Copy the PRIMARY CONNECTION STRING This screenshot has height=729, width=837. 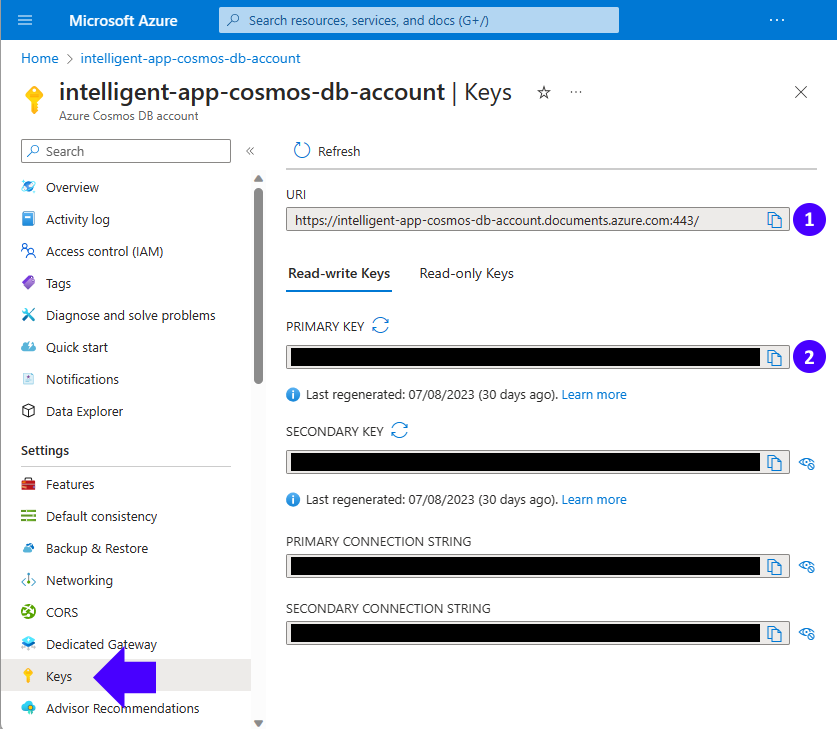tap(774, 566)
